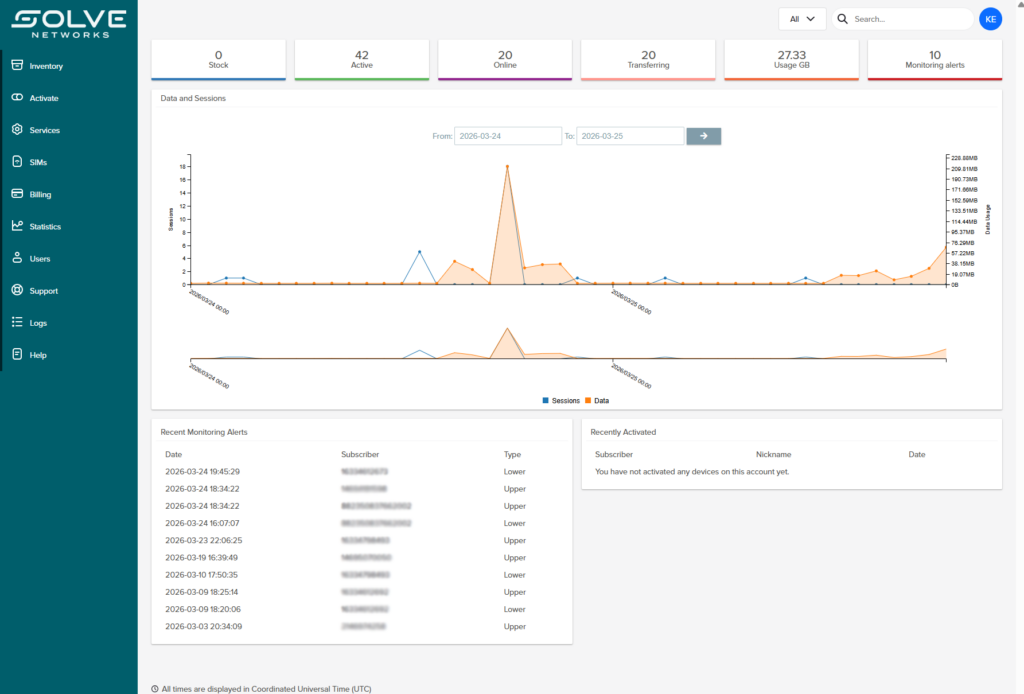The image size is (1024, 694).
Task: Click the Activate link icon in sidebar
Action: coord(17,97)
